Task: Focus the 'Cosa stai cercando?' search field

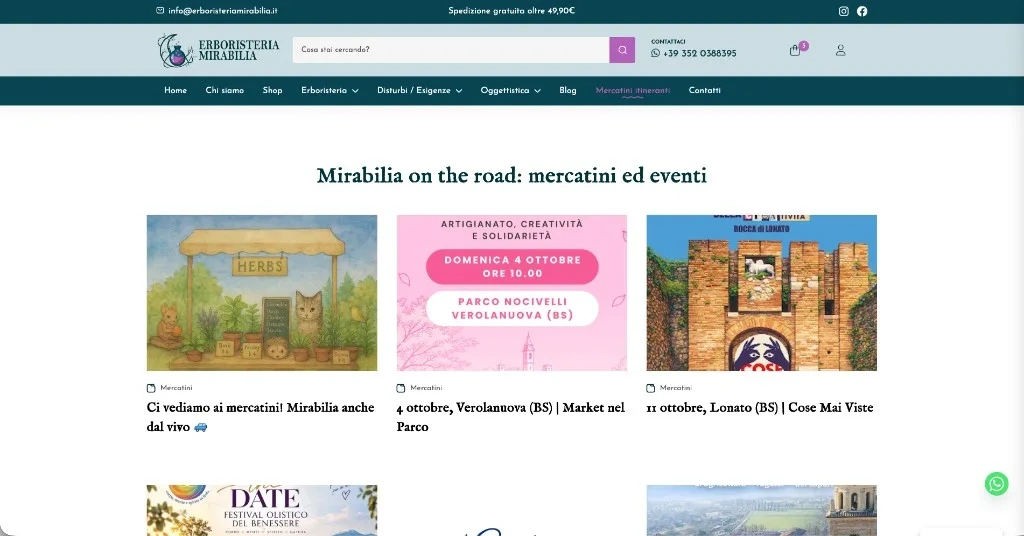Action: [x=451, y=50]
